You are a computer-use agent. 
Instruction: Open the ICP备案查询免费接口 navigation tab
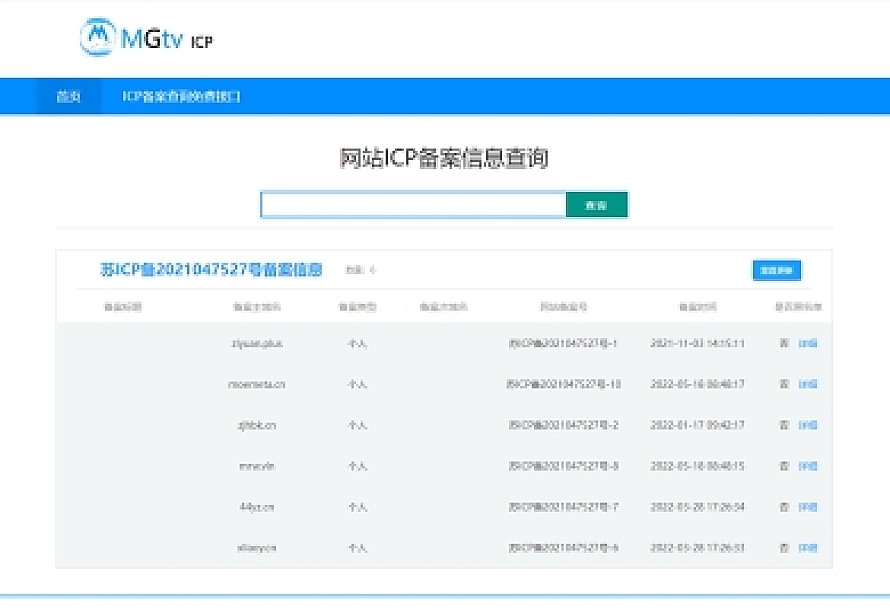(x=185, y=97)
